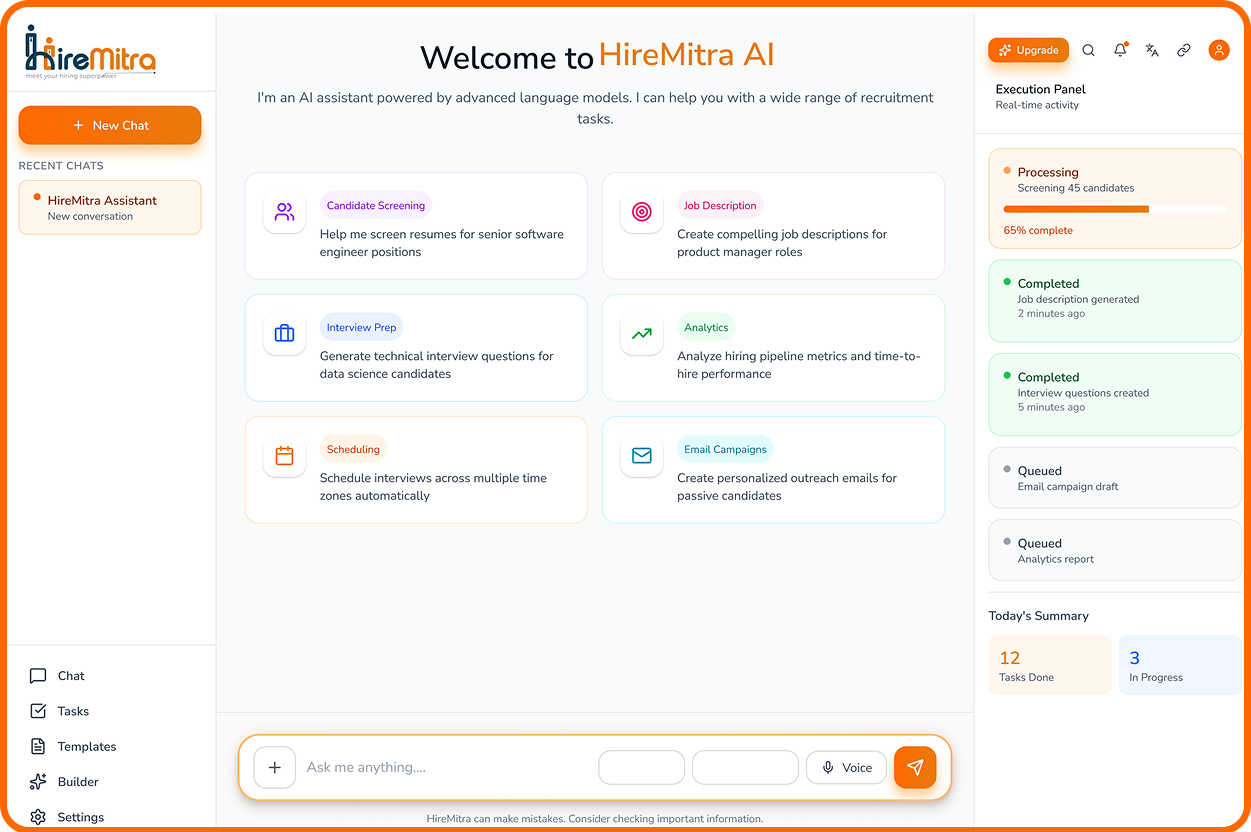Viewport: 1251px width, 832px height.
Task: Select the HireMitra Assistant recent chat
Action: 110,207
